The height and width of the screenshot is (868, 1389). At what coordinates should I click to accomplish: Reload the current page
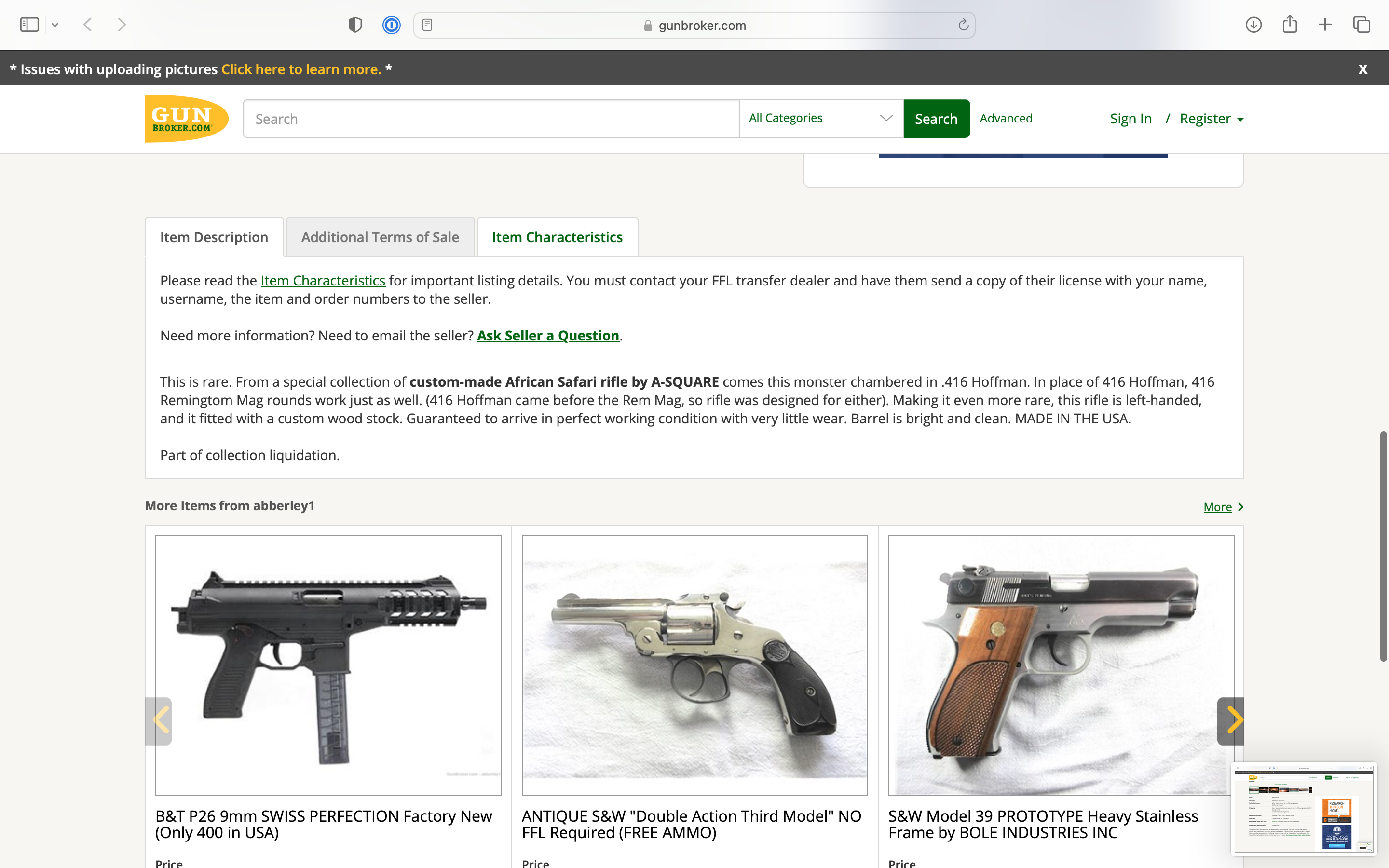click(963, 25)
